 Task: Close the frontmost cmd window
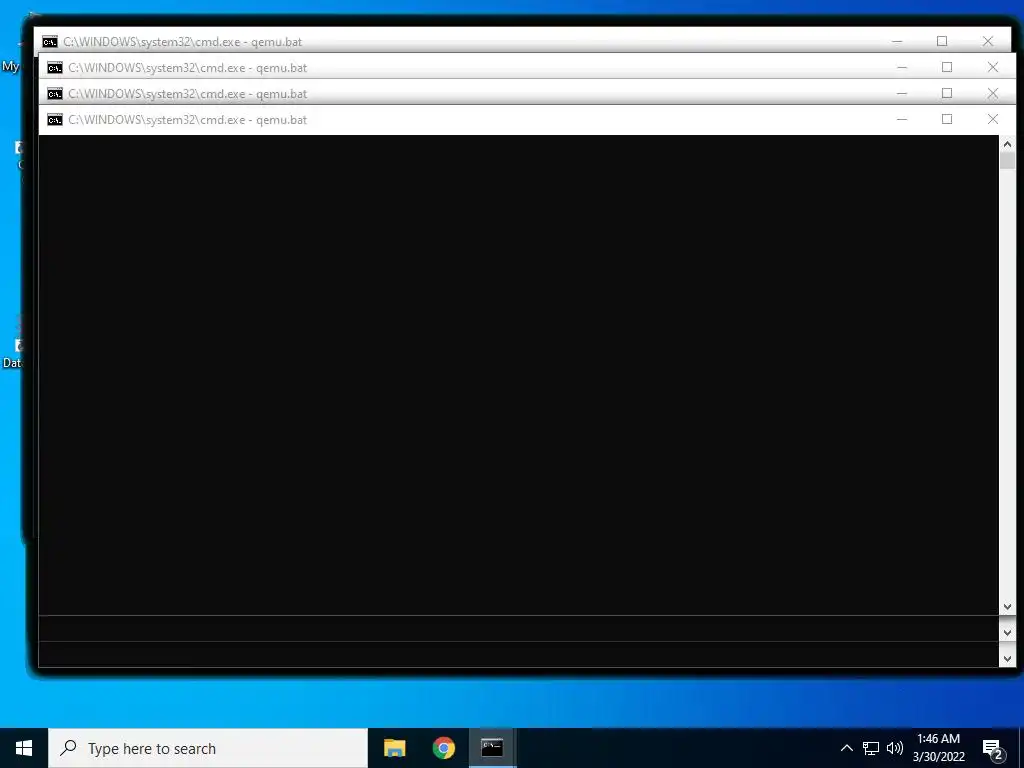[993, 120]
